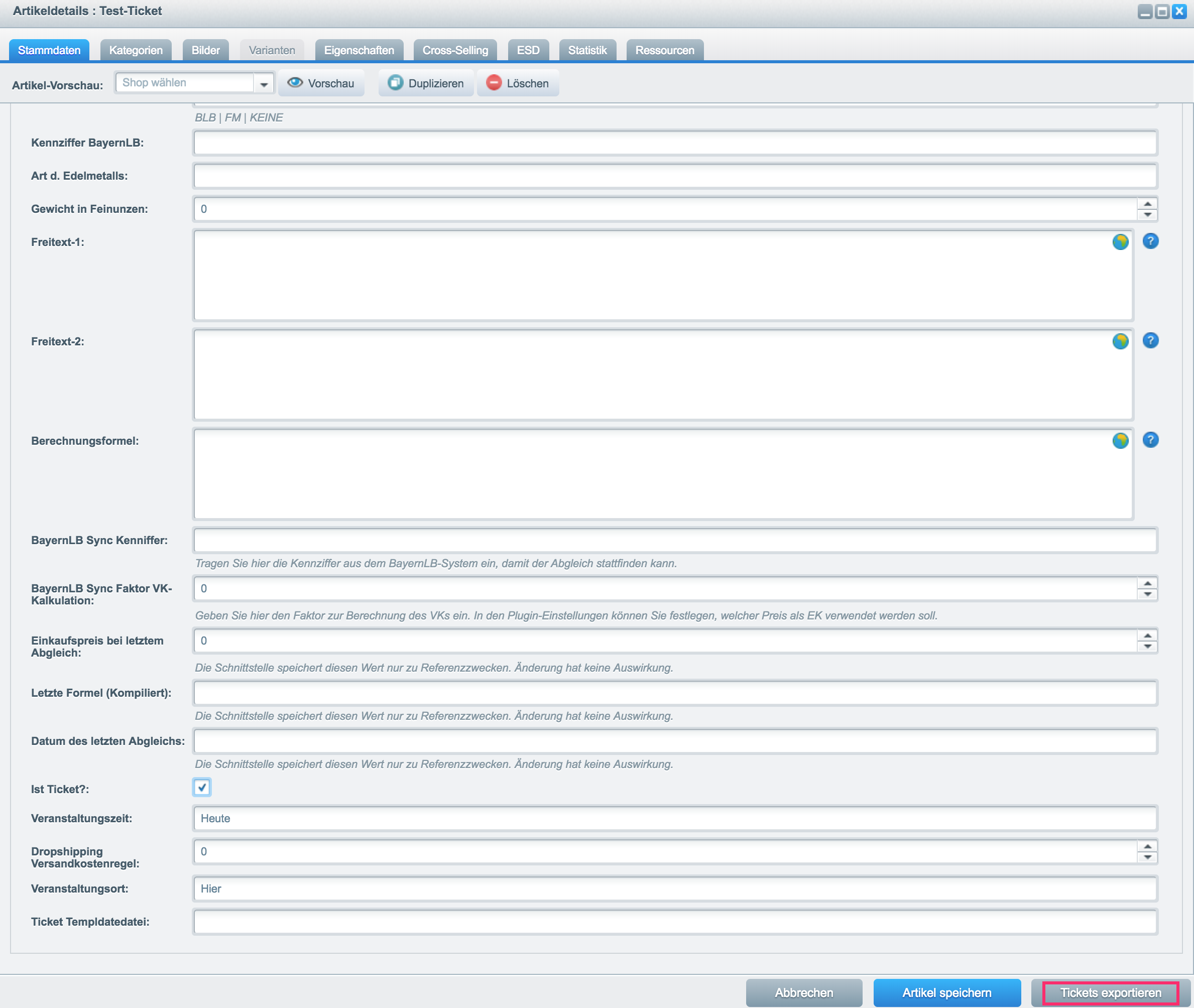Increase Gewicht in Feinunzen with up arrow
The height and width of the screenshot is (1008, 1194).
tap(1147, 204)
